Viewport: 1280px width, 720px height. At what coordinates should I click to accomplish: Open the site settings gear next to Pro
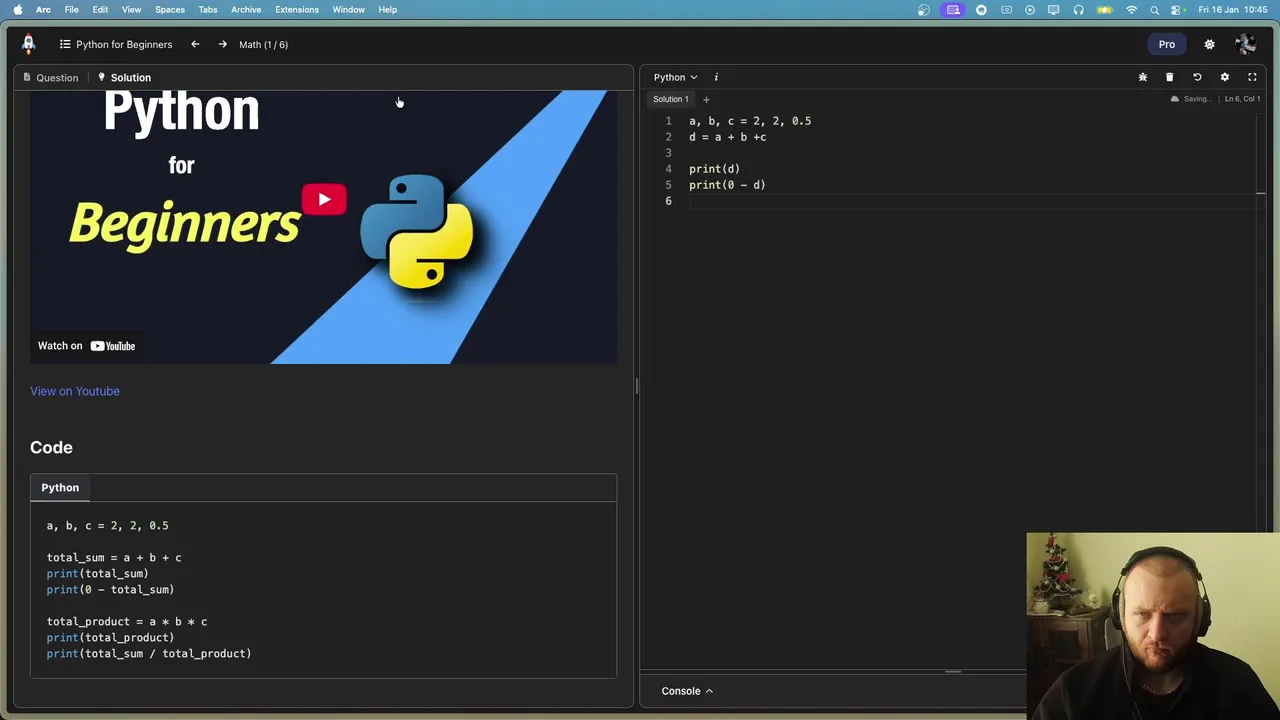(x=1209, y=44)
